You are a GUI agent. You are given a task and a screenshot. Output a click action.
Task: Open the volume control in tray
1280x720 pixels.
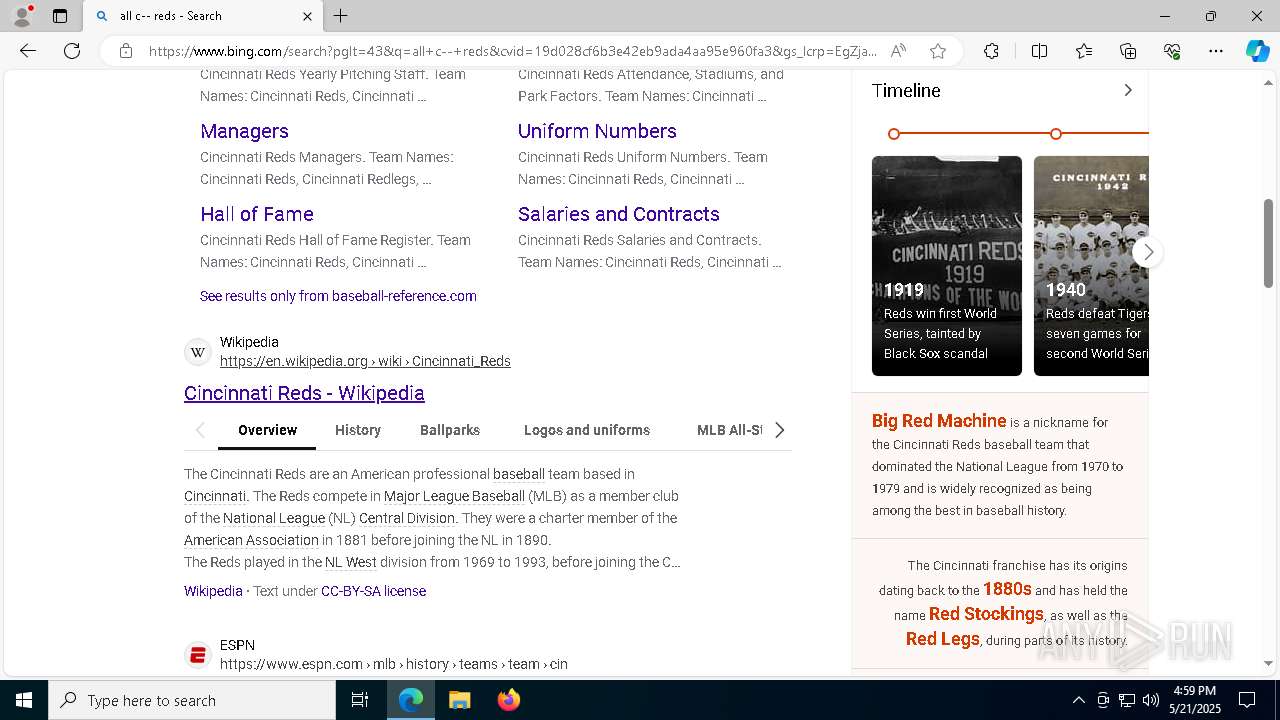coord(1151,700)
